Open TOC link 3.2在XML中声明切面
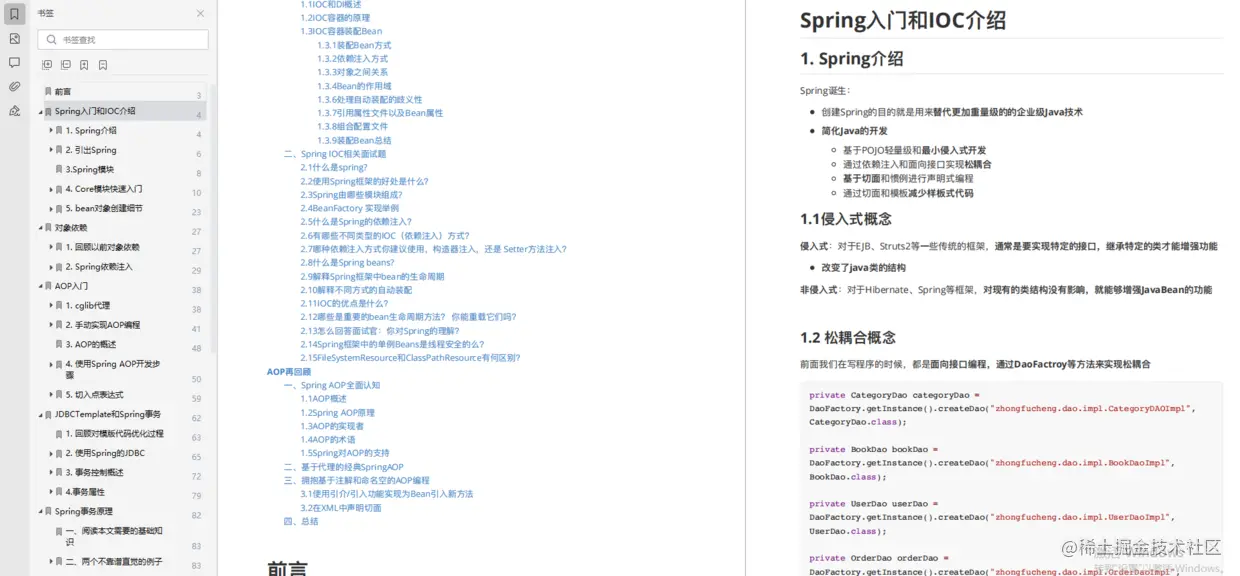Screen dimensions: 1240x576 (x=341, y=507)
